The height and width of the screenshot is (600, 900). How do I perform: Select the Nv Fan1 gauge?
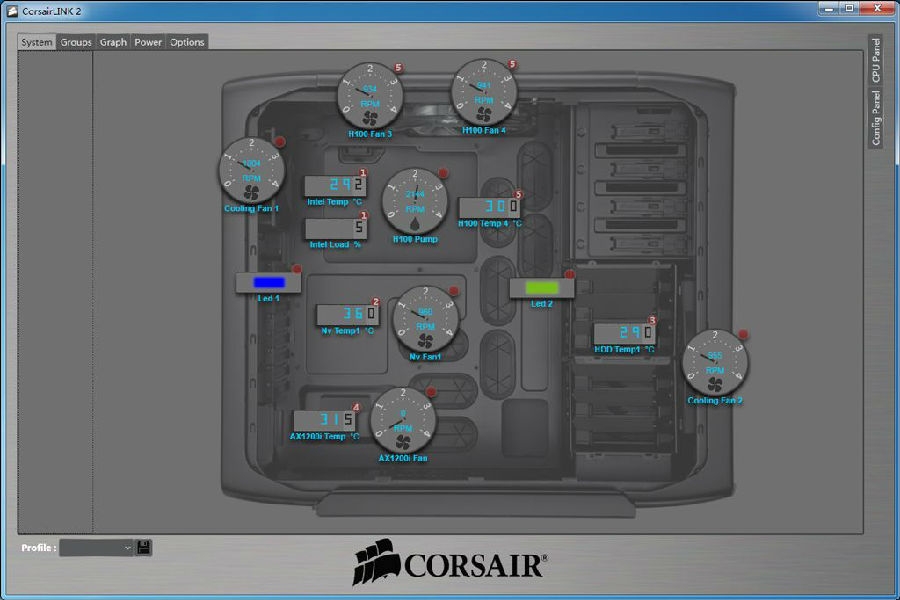(424, 322)
